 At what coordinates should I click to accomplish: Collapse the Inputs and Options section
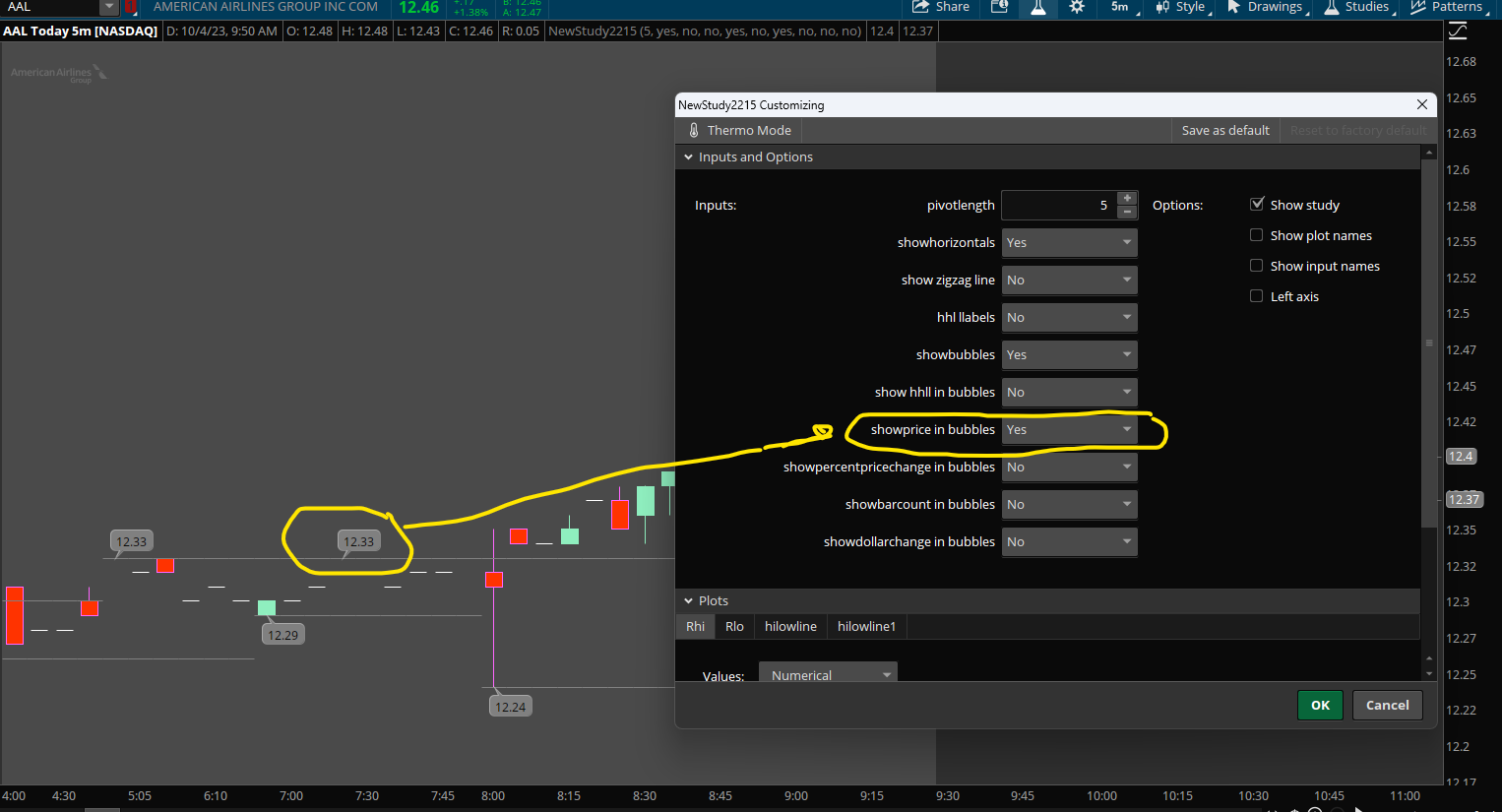tap(689, 157)
